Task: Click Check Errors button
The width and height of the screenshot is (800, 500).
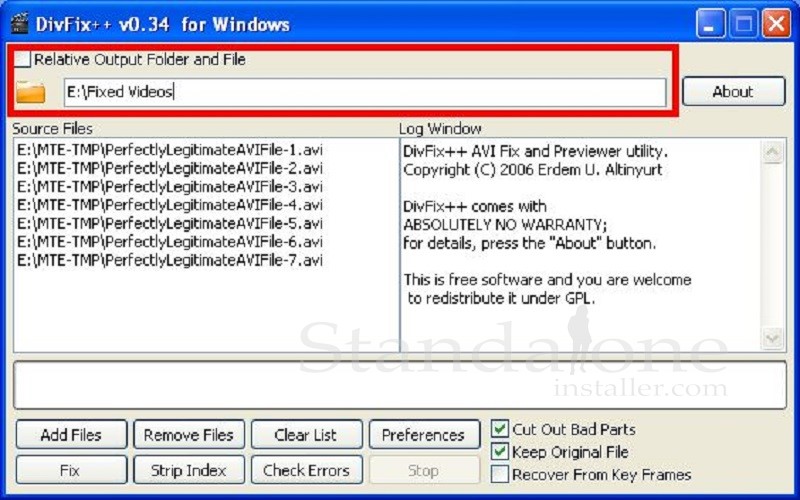Action: tap(307, 470)
